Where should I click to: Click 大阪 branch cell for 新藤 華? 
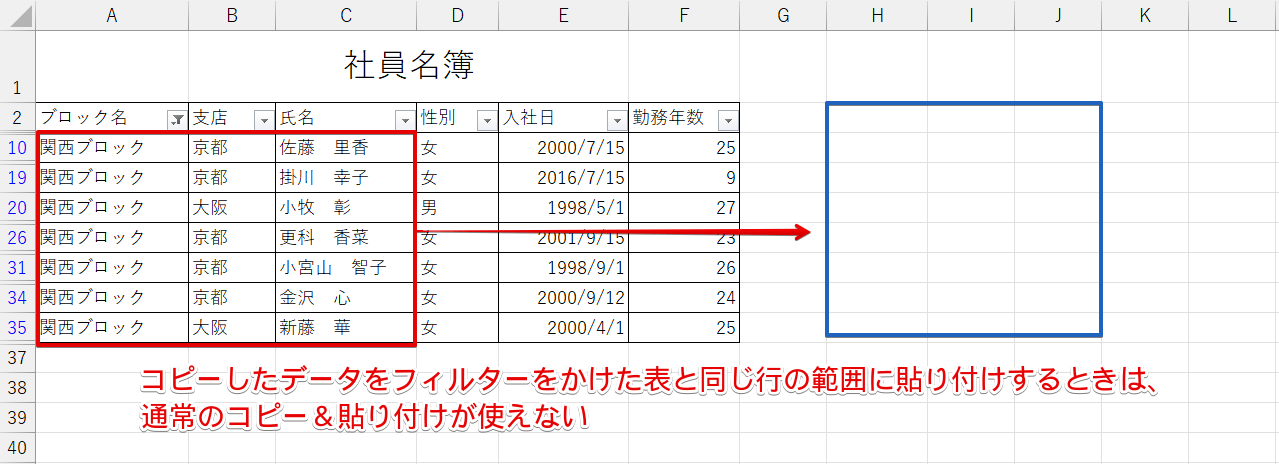pos(232,327)
